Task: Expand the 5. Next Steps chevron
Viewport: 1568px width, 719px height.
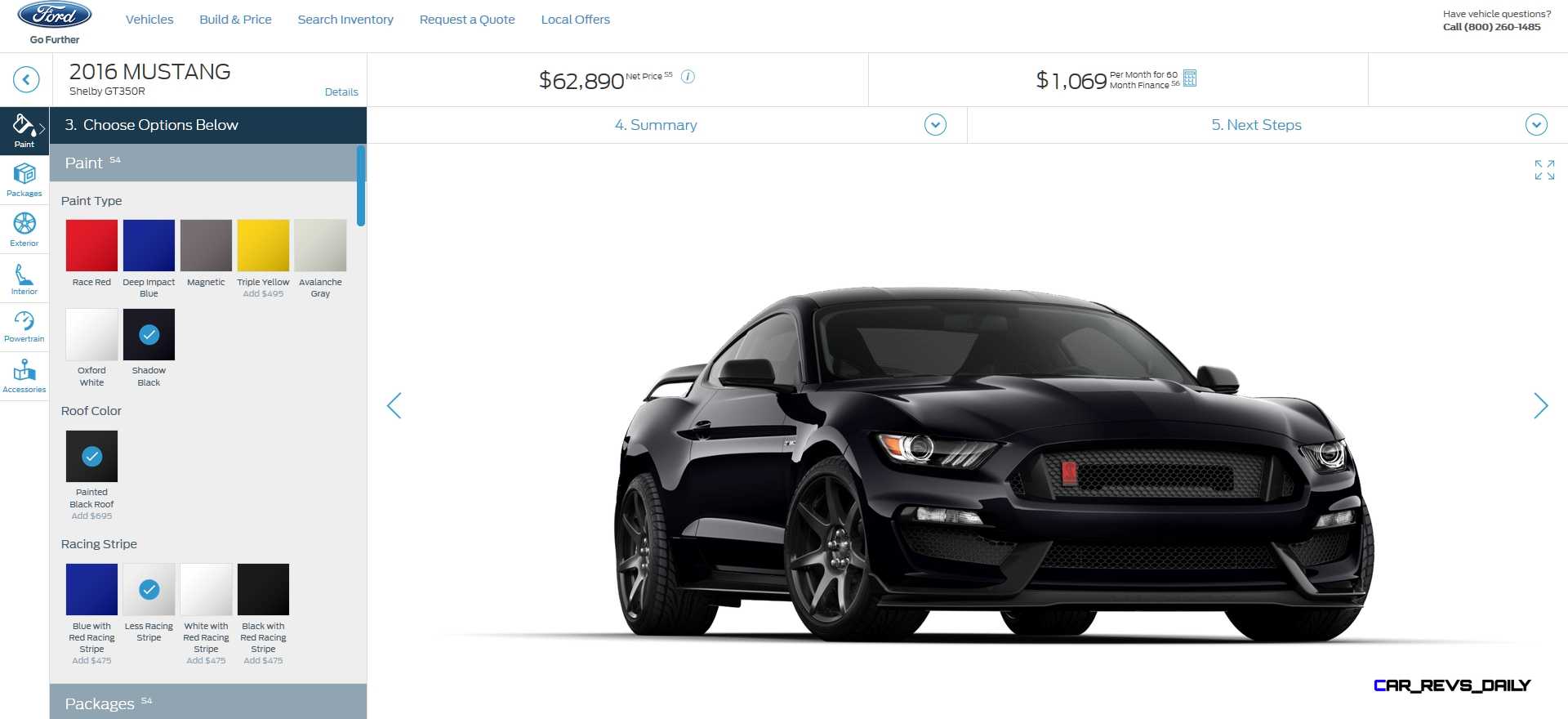Action: pos(1536,125)
